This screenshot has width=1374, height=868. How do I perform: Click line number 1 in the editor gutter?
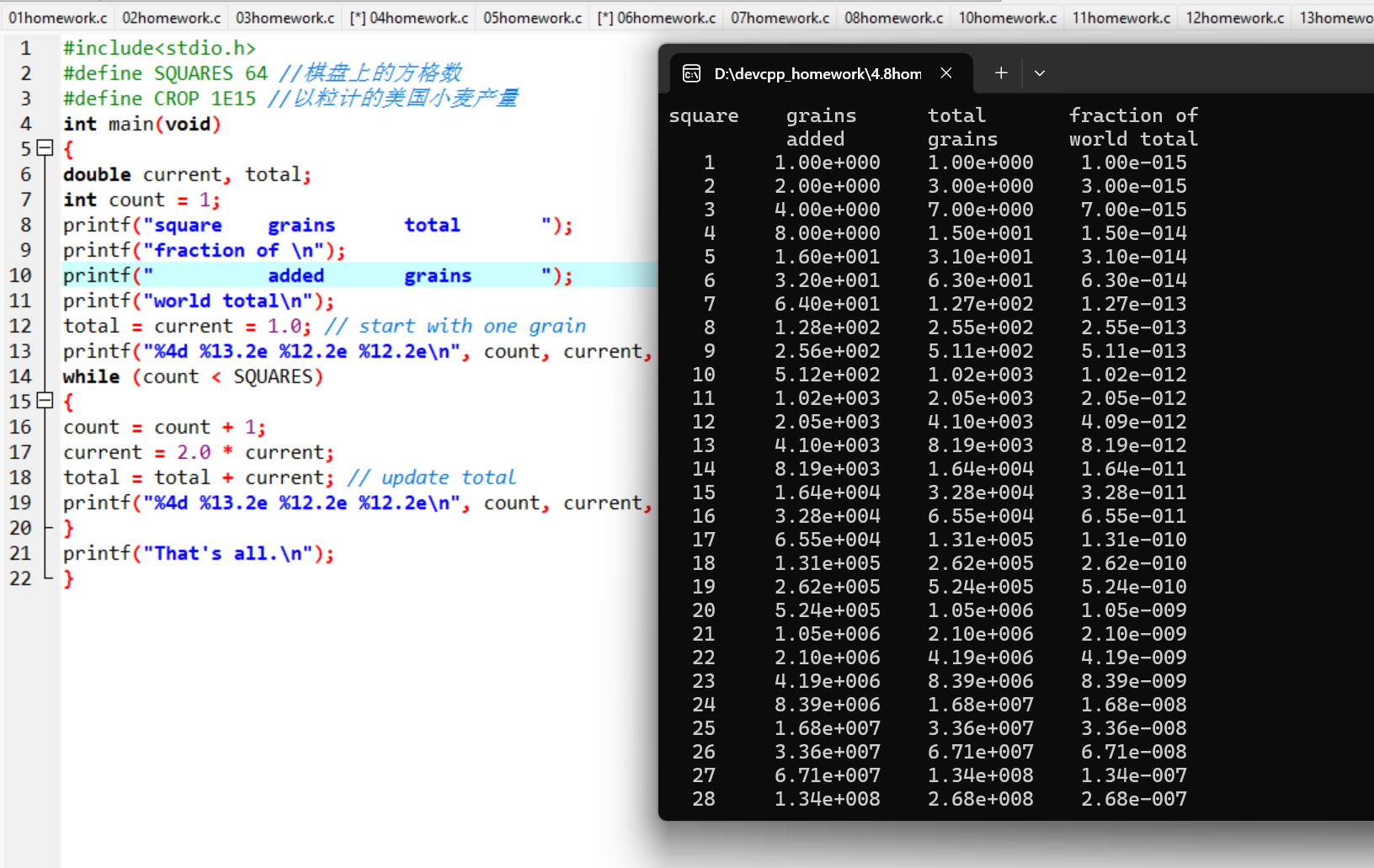pos(26,48)
